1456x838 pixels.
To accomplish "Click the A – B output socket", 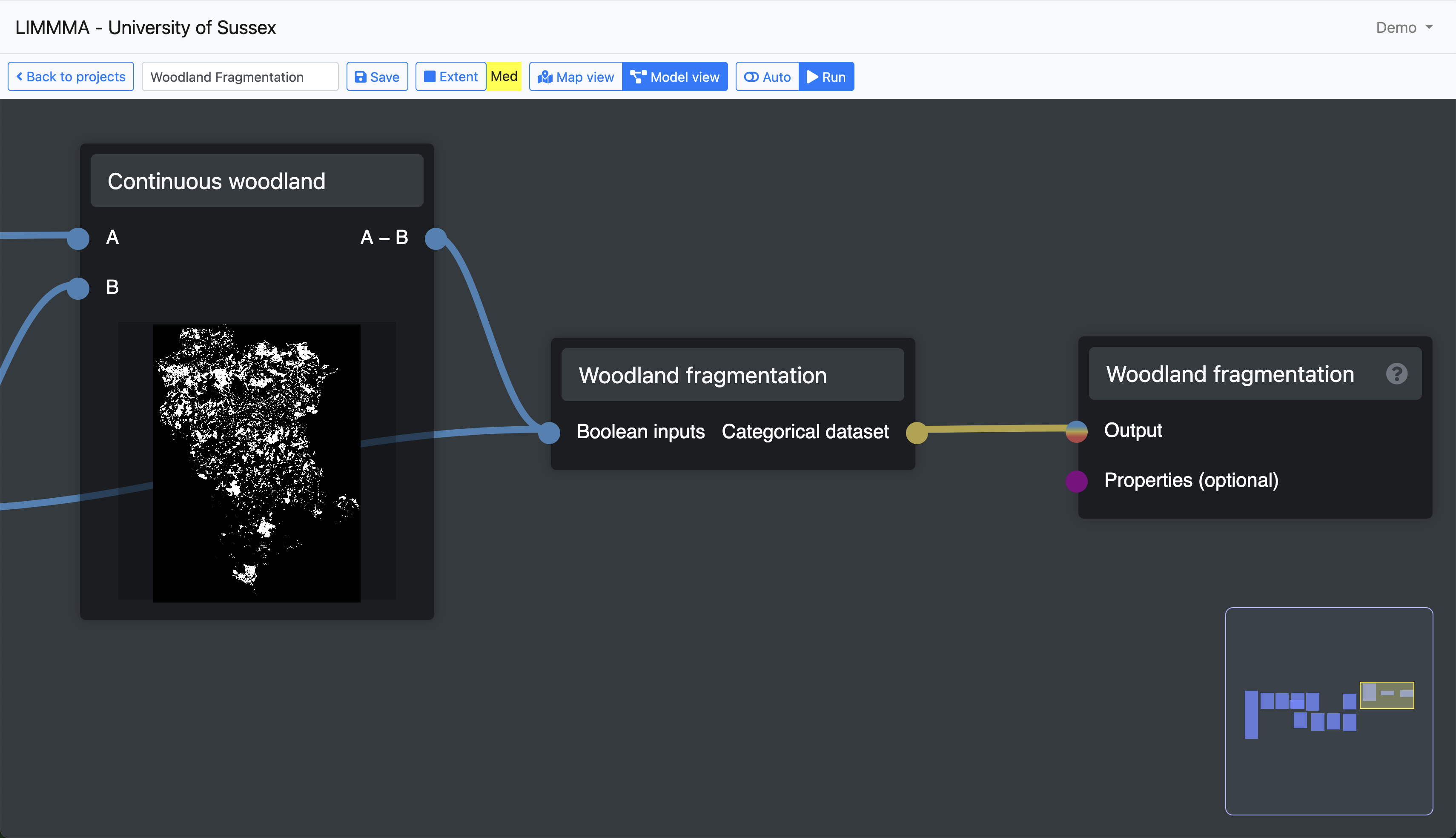I will coord(436,238).
